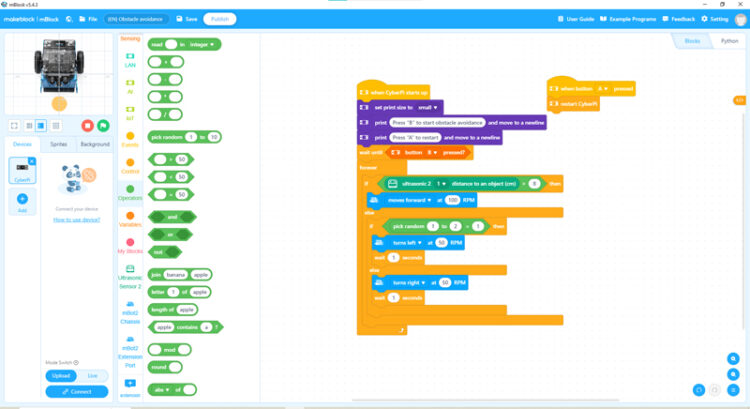This screenshot has width=750, height=409.
Task: Open the File menu
Action: pyautogui.click(x=87, y=18)
